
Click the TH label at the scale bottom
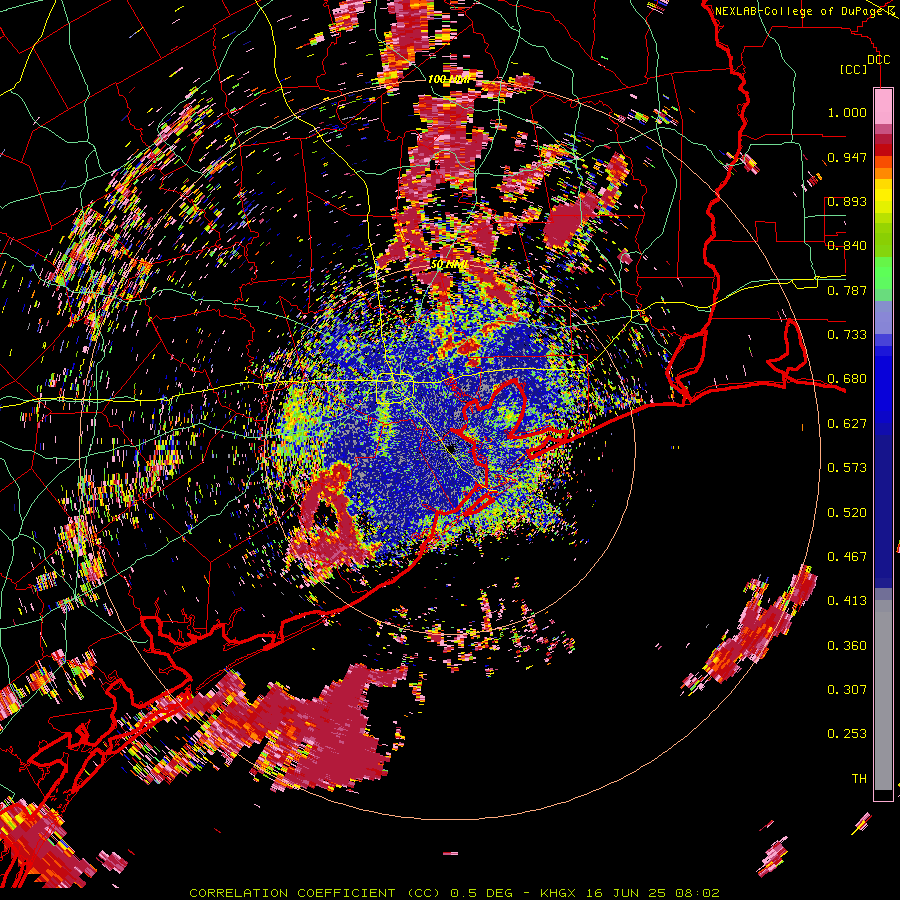[859, 779]
